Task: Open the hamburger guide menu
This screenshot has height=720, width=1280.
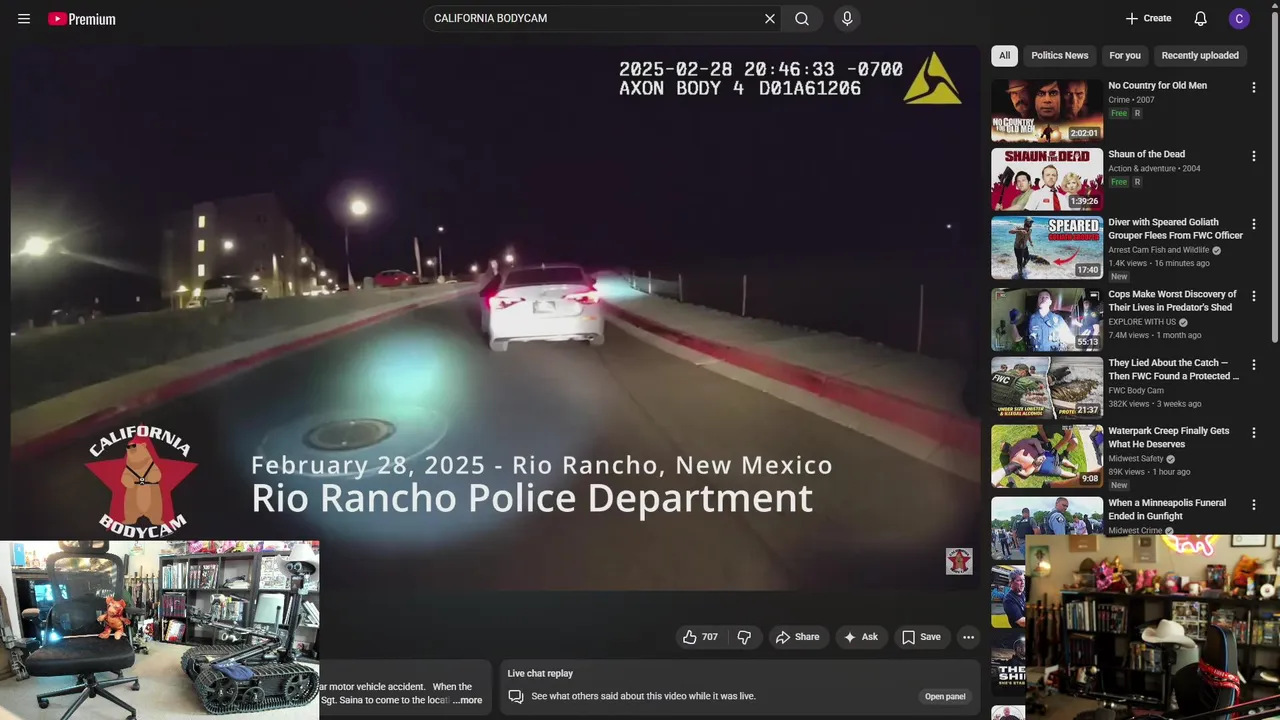Action: point(24,19)
